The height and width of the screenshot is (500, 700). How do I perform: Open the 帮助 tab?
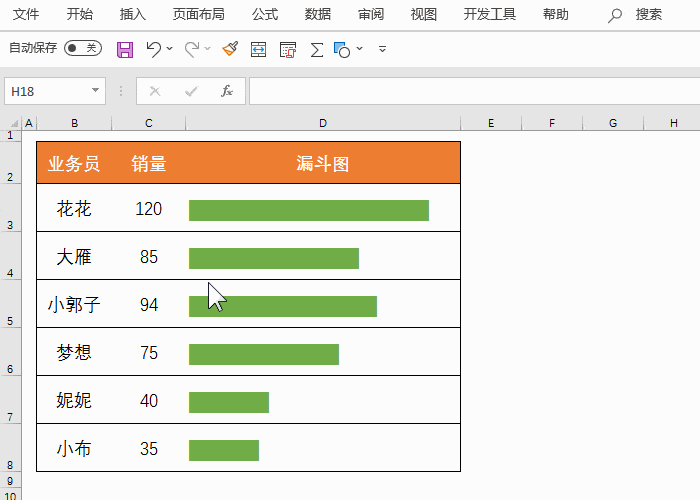[556, 14]
